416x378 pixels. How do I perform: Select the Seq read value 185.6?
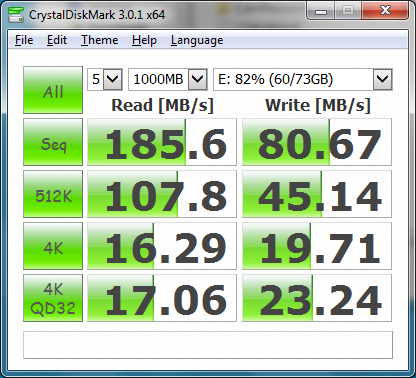[162, 142]
